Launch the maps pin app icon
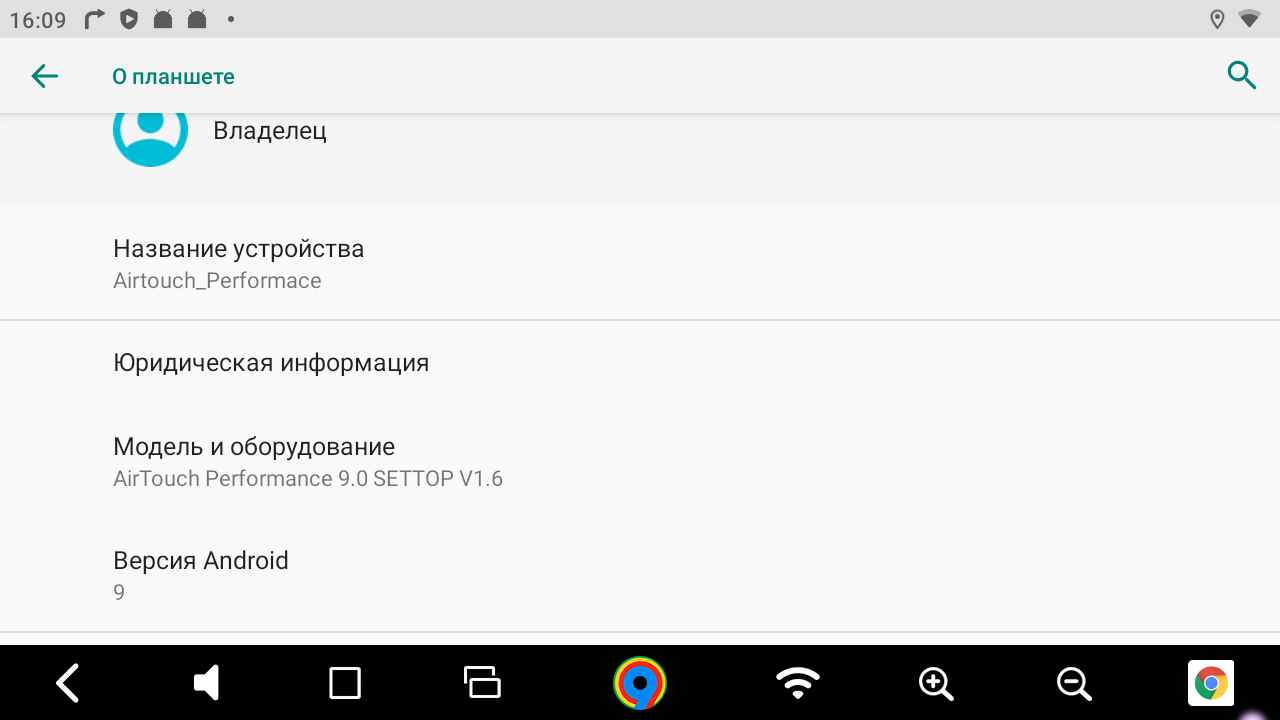1280x720 pixels. pyautogui.click(x=640, y=683)
